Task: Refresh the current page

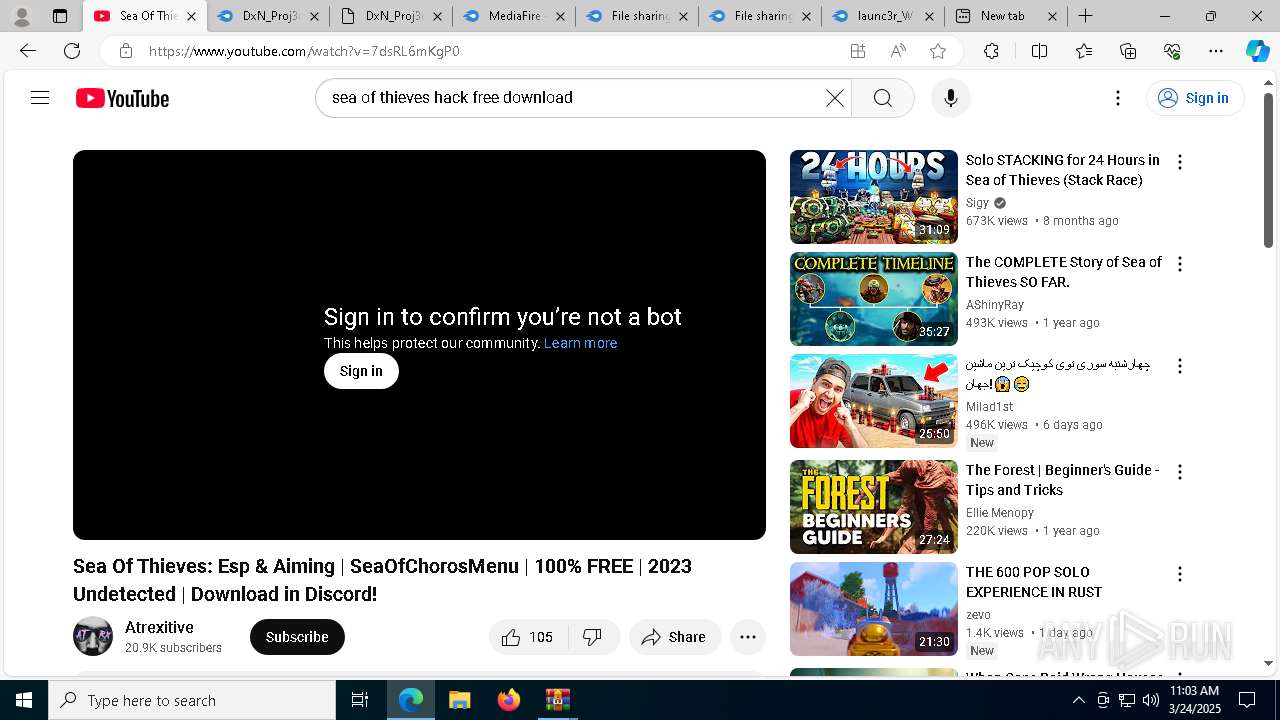Action: pyautogui.click(x=72, y=51)
